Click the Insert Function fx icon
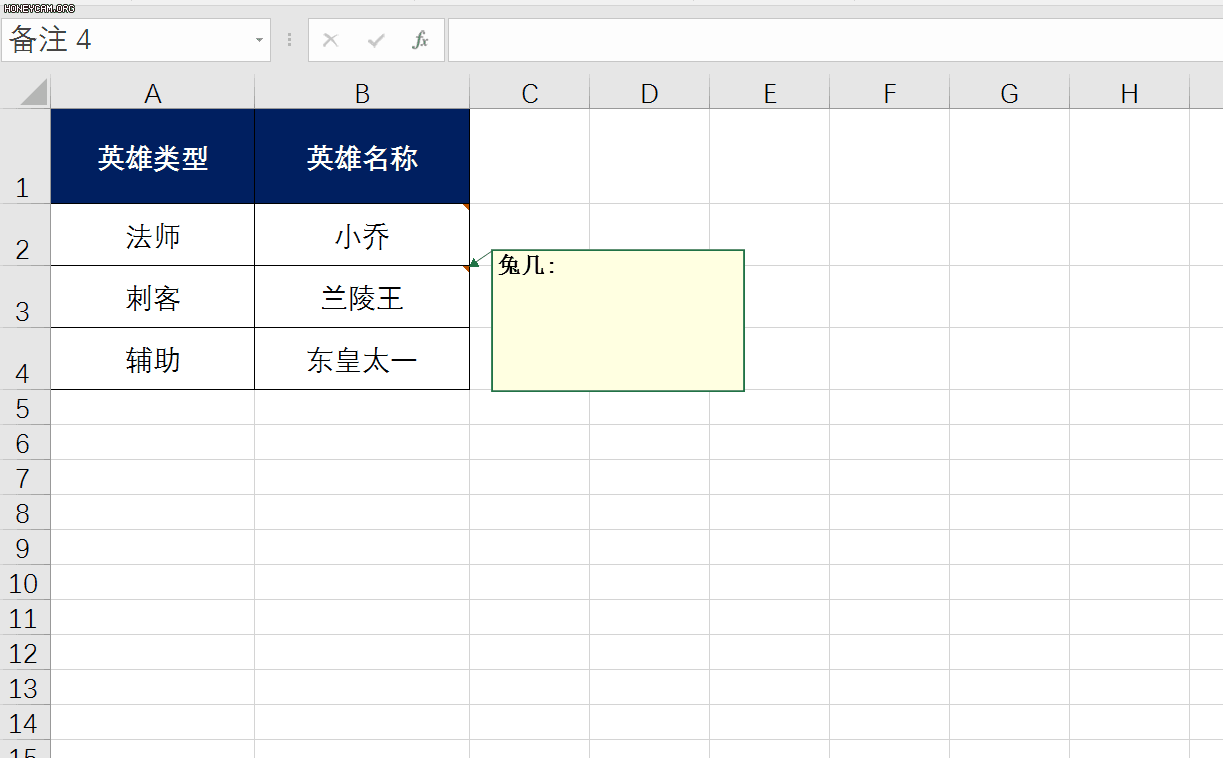The width and height of the screenshot is (1223, 758). (x=421, y=40)
